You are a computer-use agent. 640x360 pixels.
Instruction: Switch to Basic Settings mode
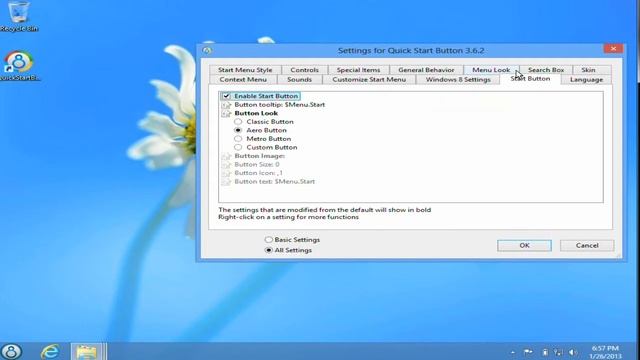(x=268, y=240)
